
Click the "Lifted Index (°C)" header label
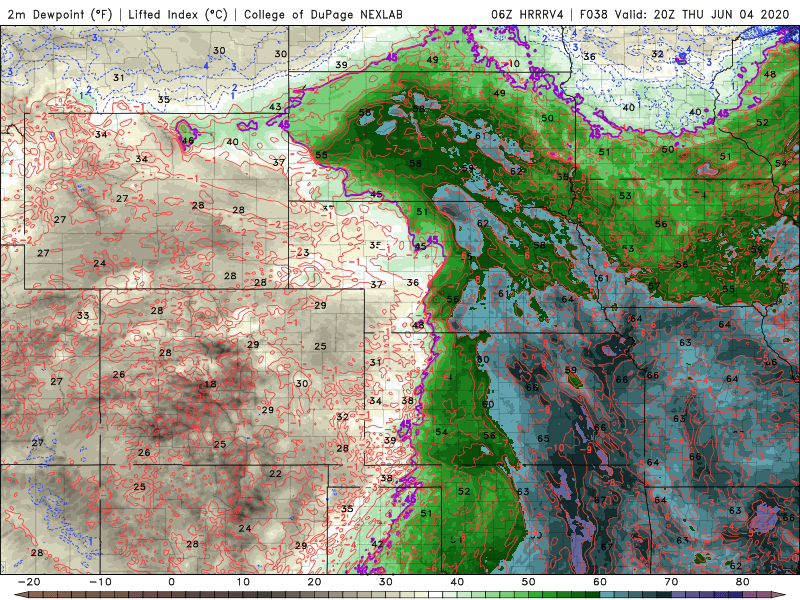point(178,14)
